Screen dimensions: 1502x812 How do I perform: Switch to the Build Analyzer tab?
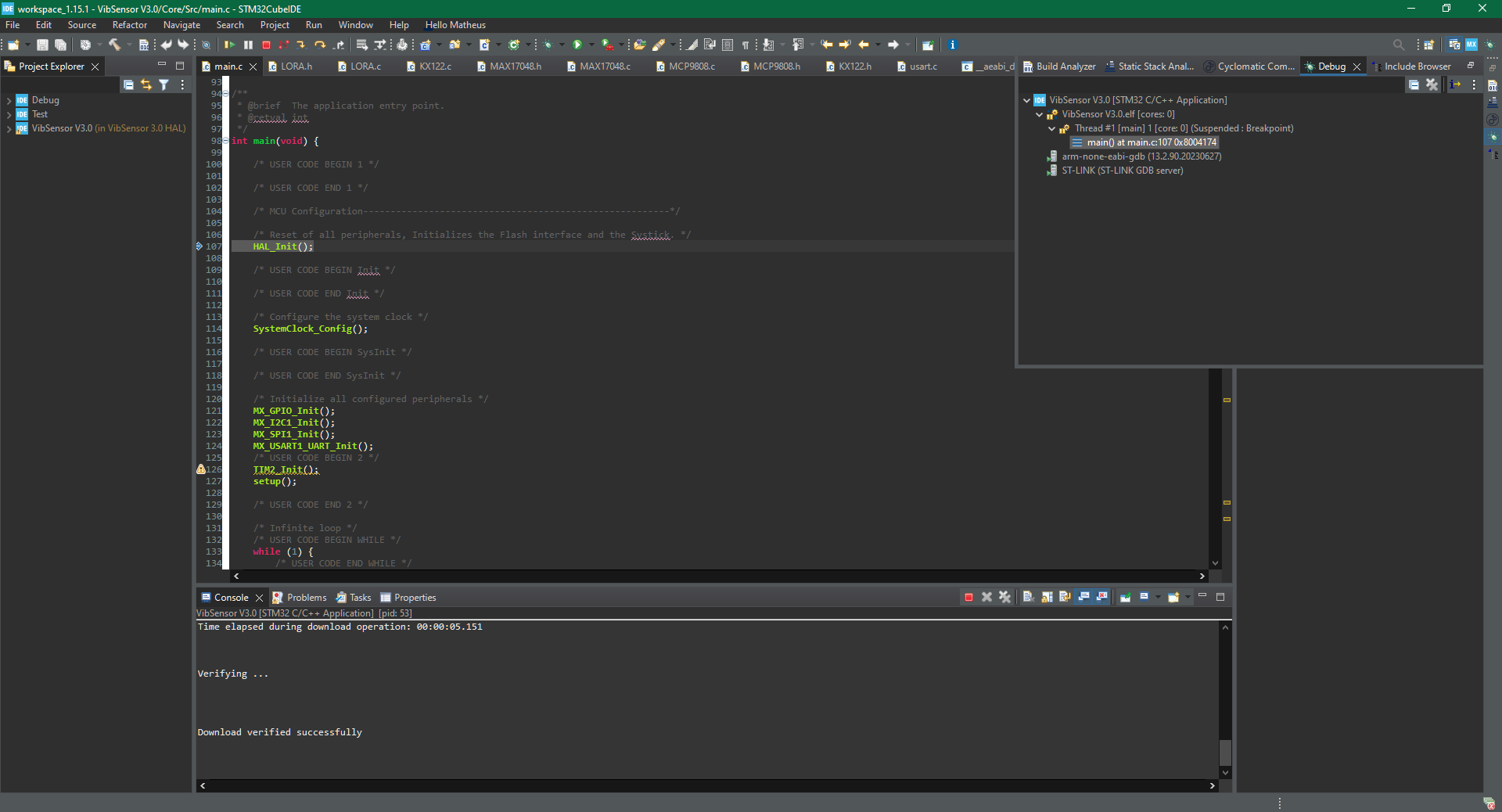click(1065, 66)
